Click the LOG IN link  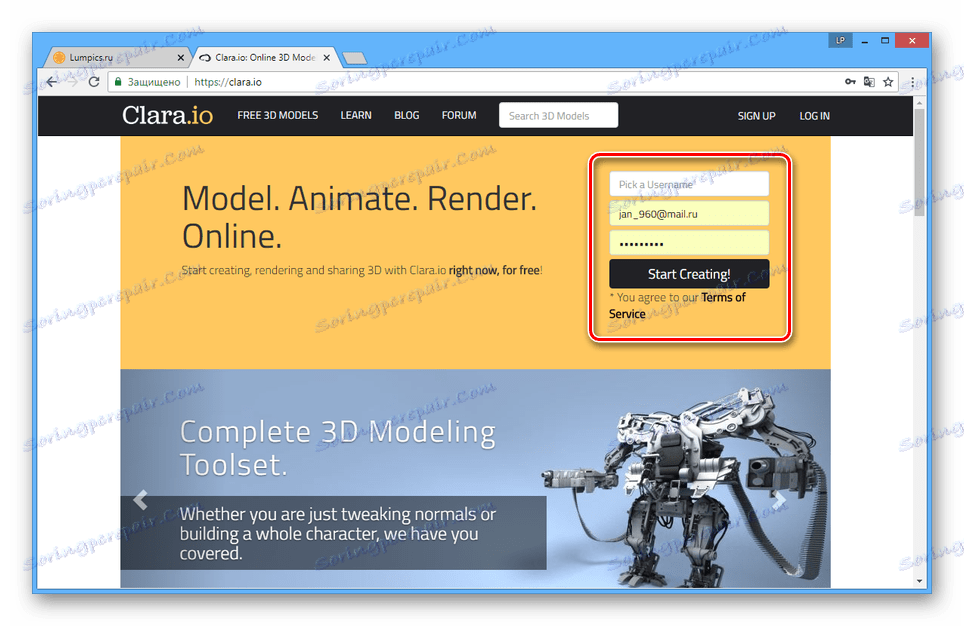[814, 116]
